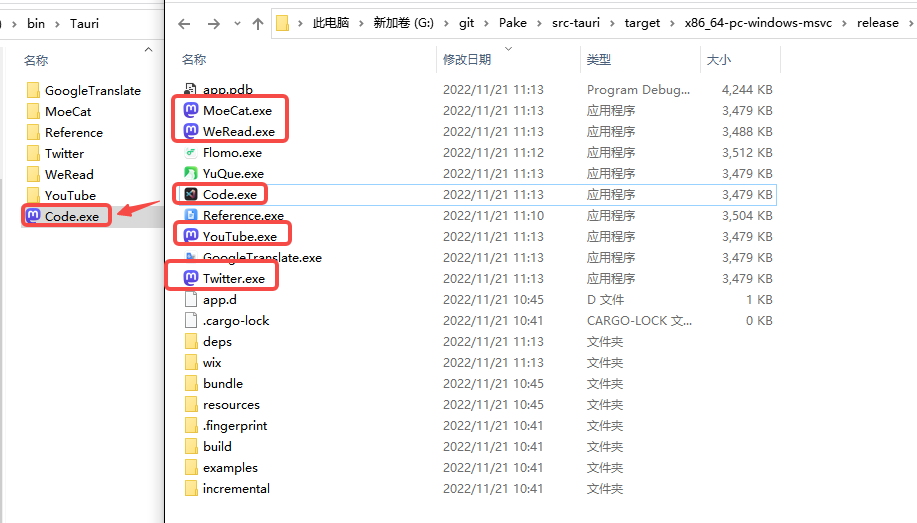Image resolution: width=917 pixels, height=523 pixels.
Task: Select WeRead folder in left window
Action: click(x=60, y=175)
